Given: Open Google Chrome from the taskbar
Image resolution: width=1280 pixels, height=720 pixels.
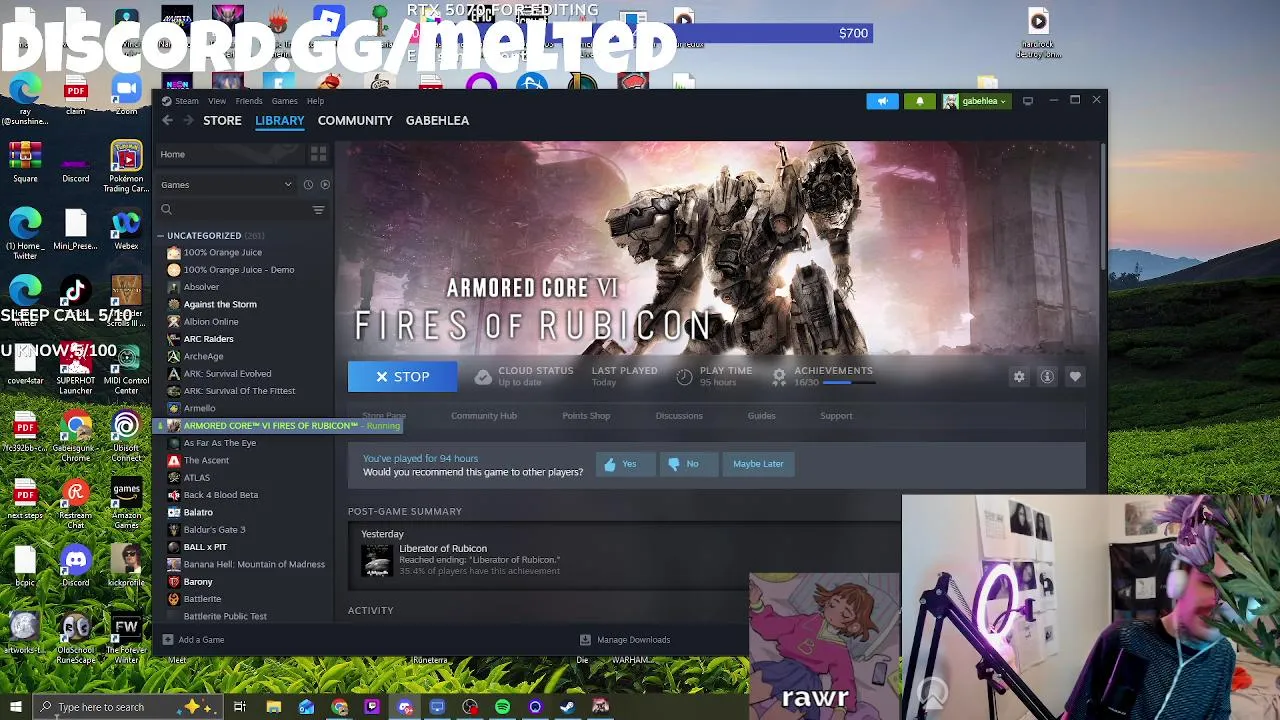Looking at the screenshot, I should click(340, 707).
